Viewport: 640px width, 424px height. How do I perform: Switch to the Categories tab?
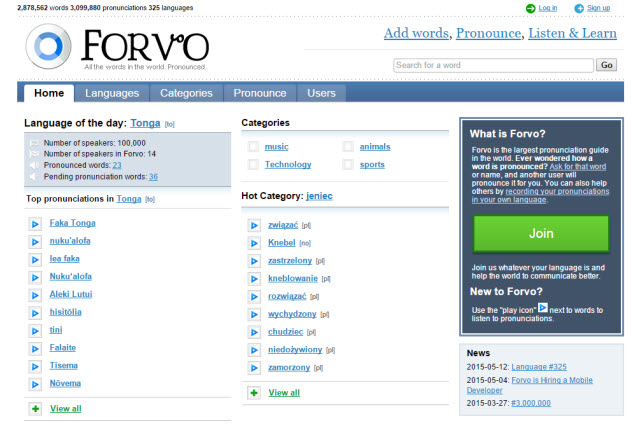[x=186, y=93]
